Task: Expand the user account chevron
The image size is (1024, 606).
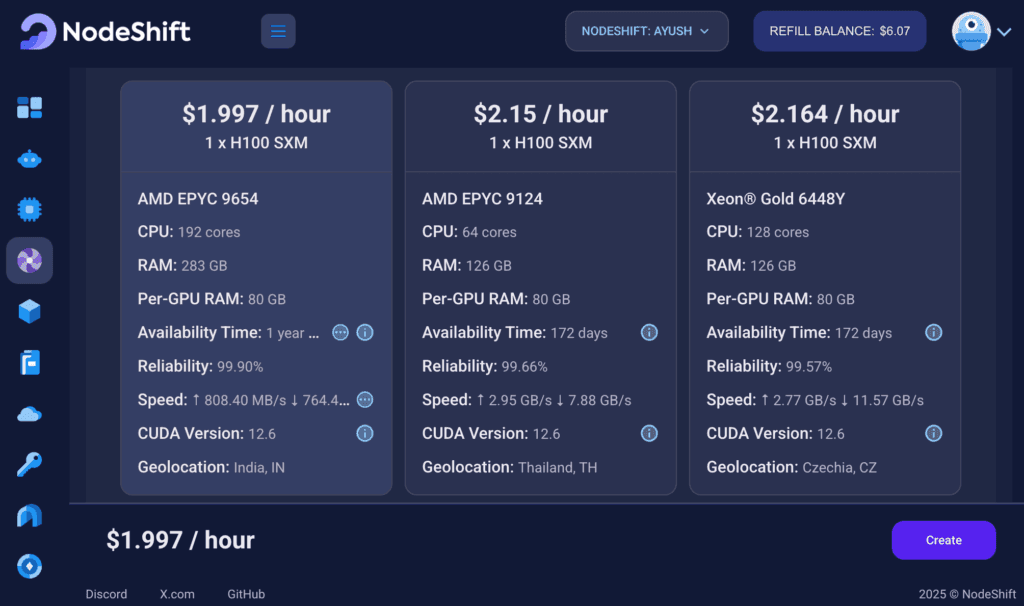Action: (x=1004, y=31)
